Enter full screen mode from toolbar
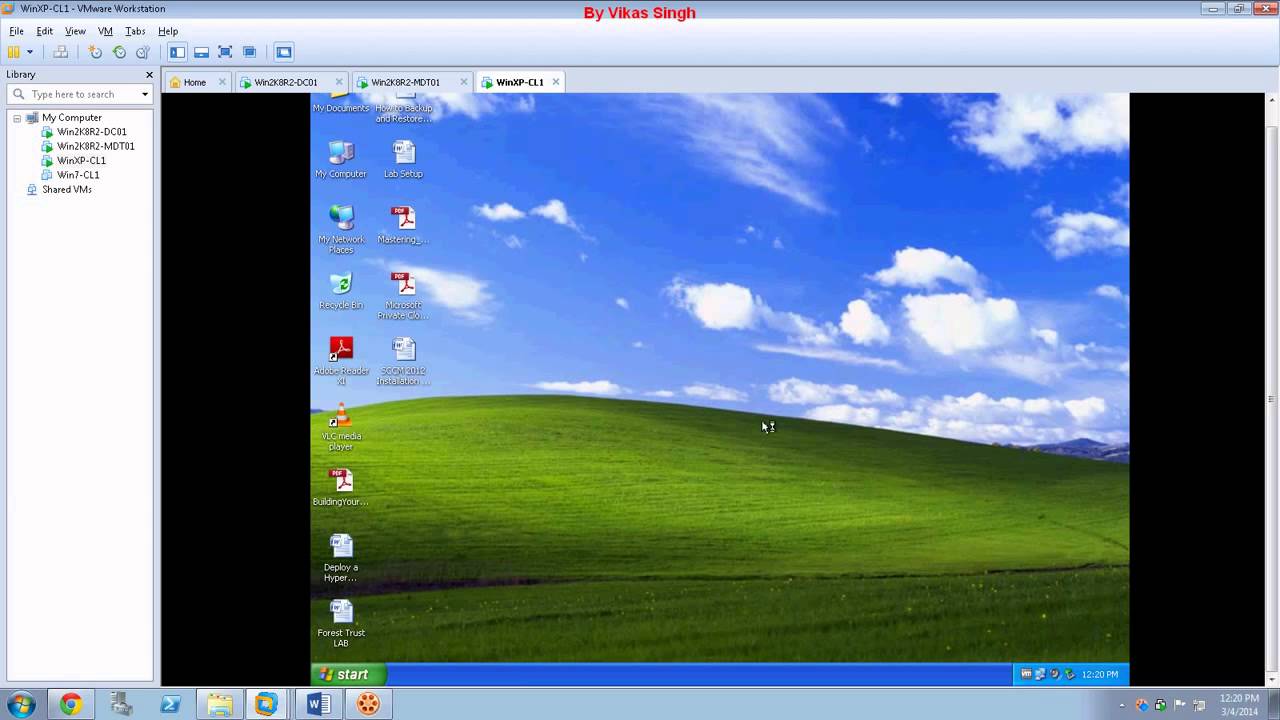 (x=225, y=52)
